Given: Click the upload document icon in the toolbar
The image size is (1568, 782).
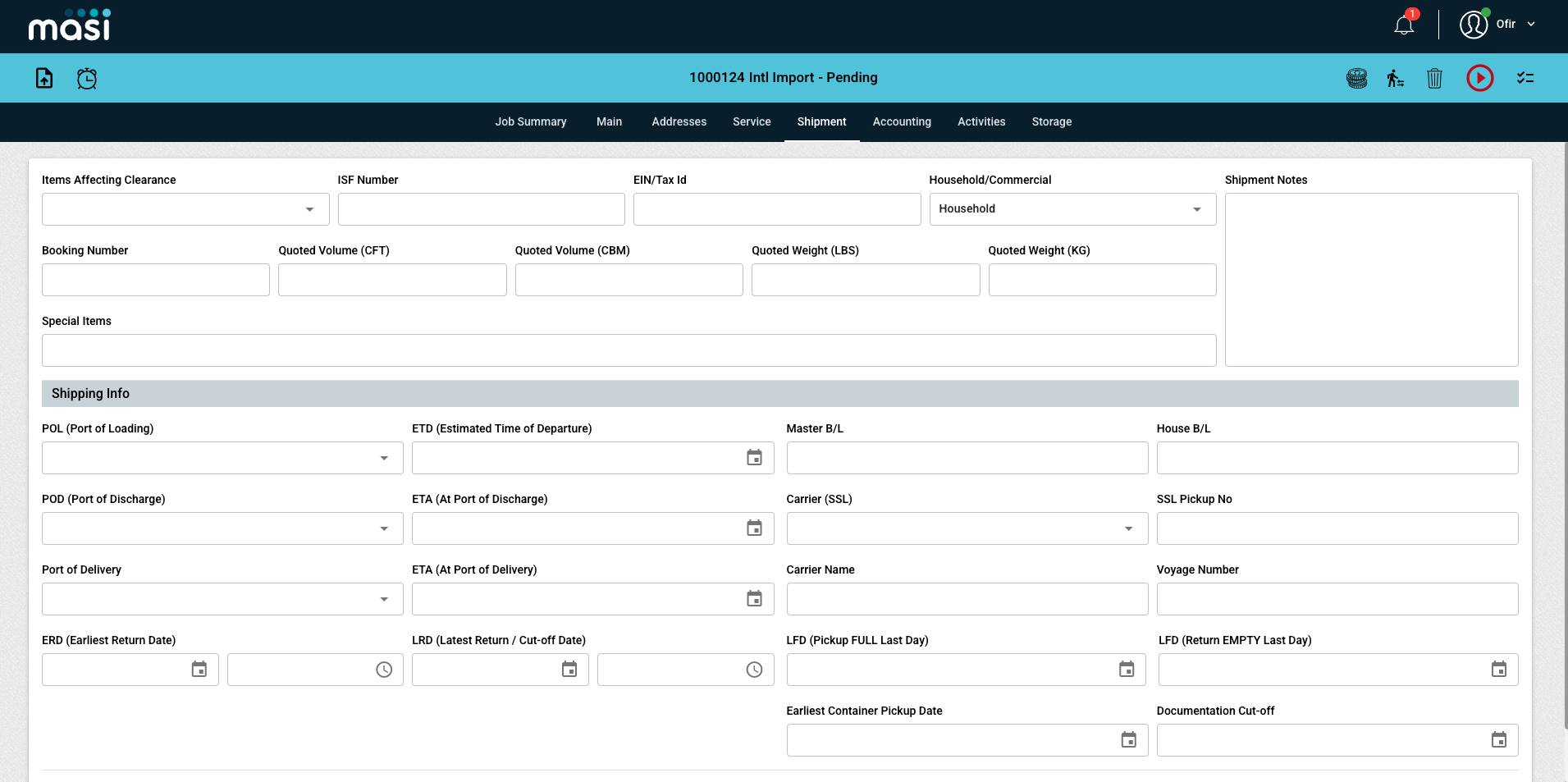Looking at the screenshot, I should click(x=43, y=78).
